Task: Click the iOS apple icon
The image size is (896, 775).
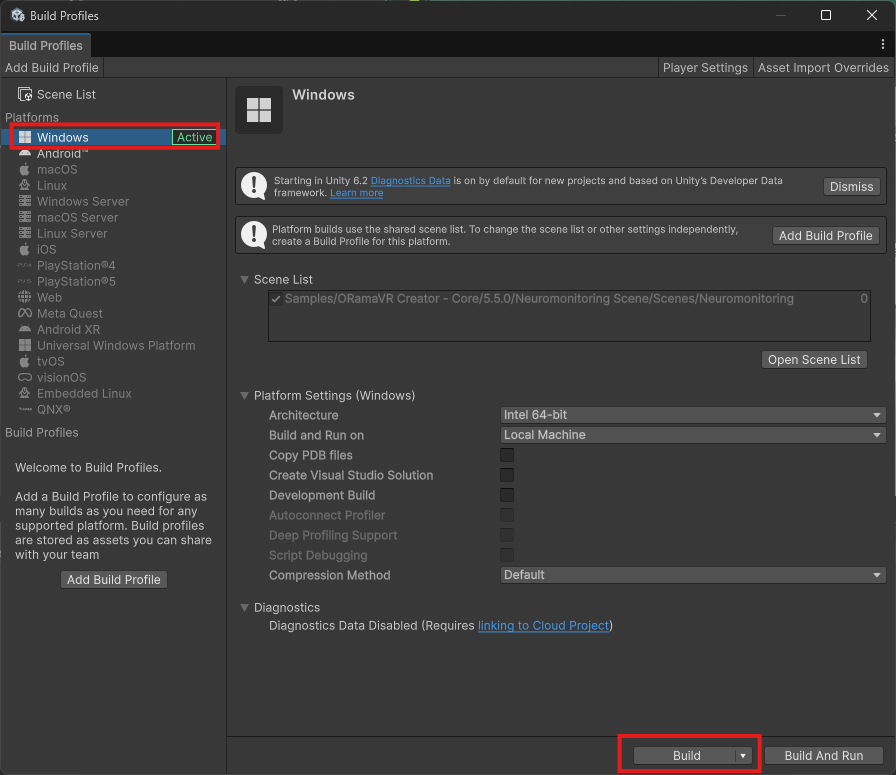Action: pyautogui.click(x=25, y=249)
